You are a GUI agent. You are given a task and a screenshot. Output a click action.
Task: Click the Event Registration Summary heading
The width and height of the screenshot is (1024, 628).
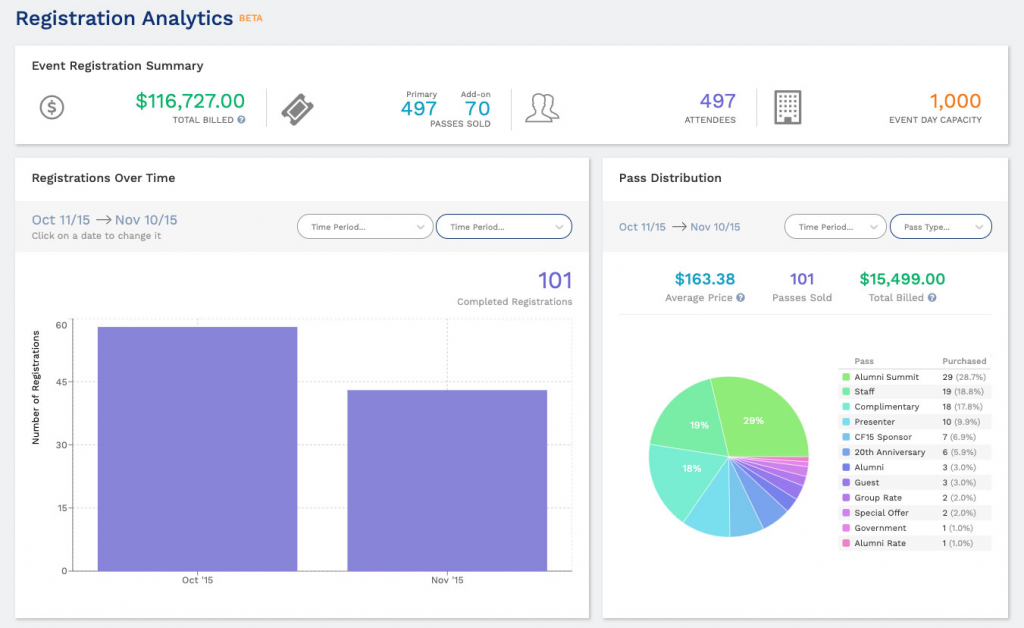pos(118,66)
